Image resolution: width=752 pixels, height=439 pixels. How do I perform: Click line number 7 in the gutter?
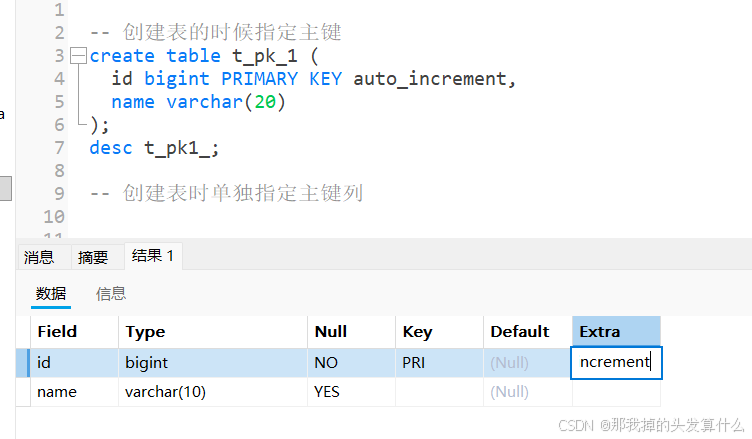tap(60, 148)
